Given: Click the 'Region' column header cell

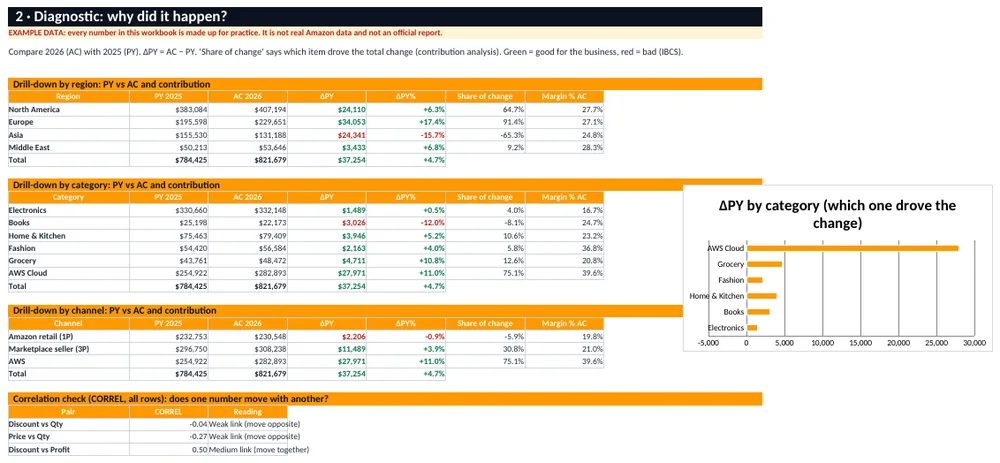Looking at the screenshot, I should tap(68, 96).
